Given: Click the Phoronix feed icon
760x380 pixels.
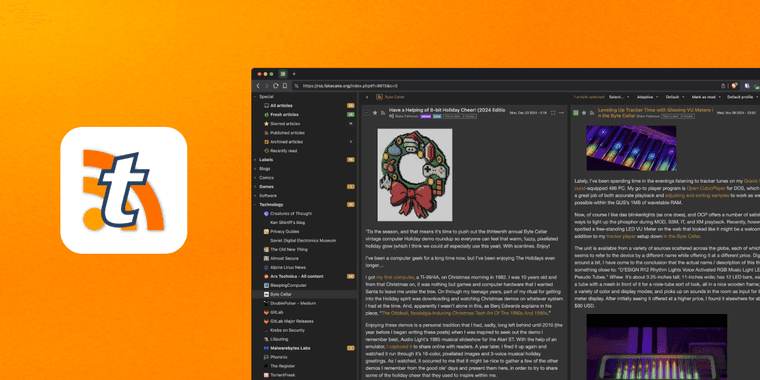Looking at the screenshot, I should [x=266, y=357].
